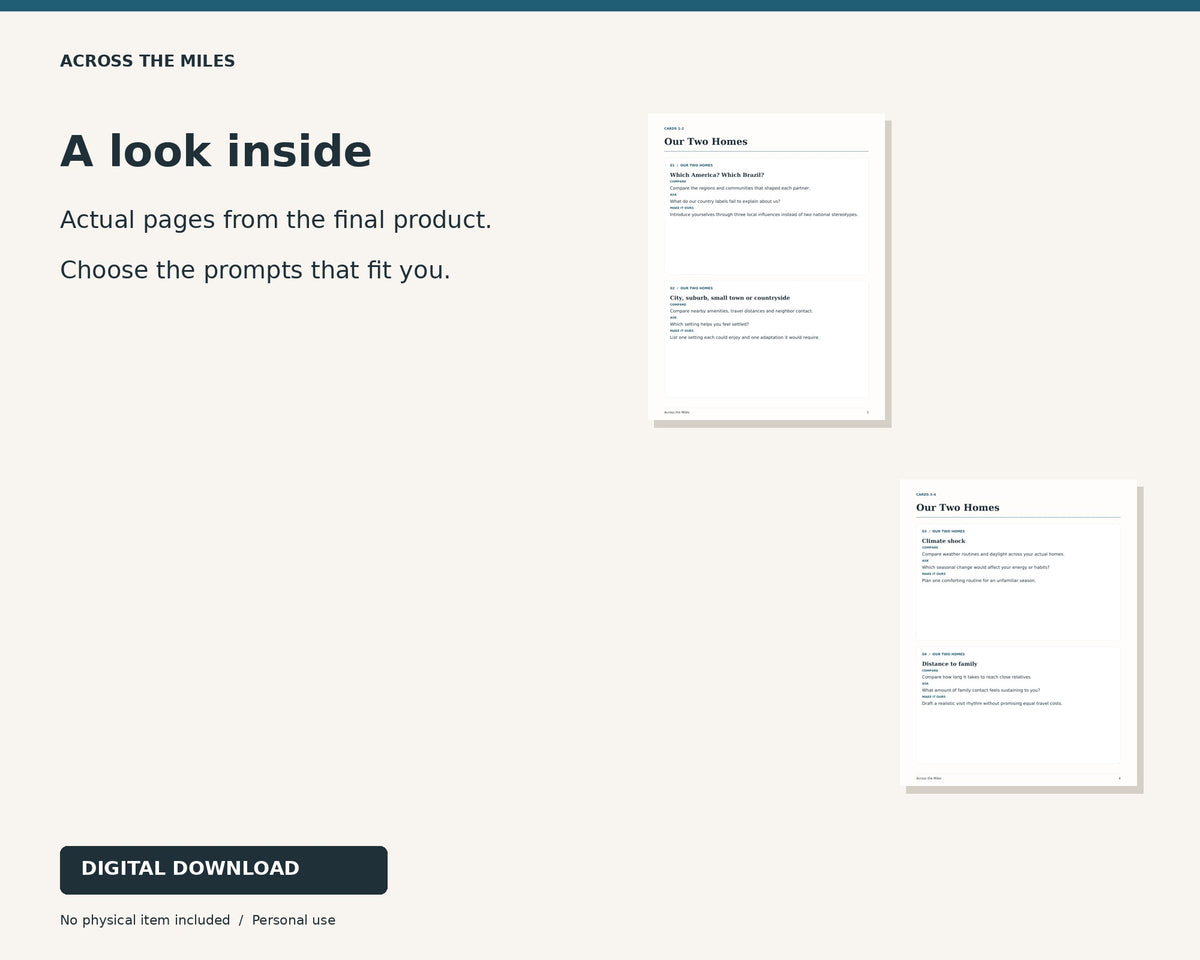
Task: Click 'Our Two Homes' heading on first page
Action: click(705, 141)
